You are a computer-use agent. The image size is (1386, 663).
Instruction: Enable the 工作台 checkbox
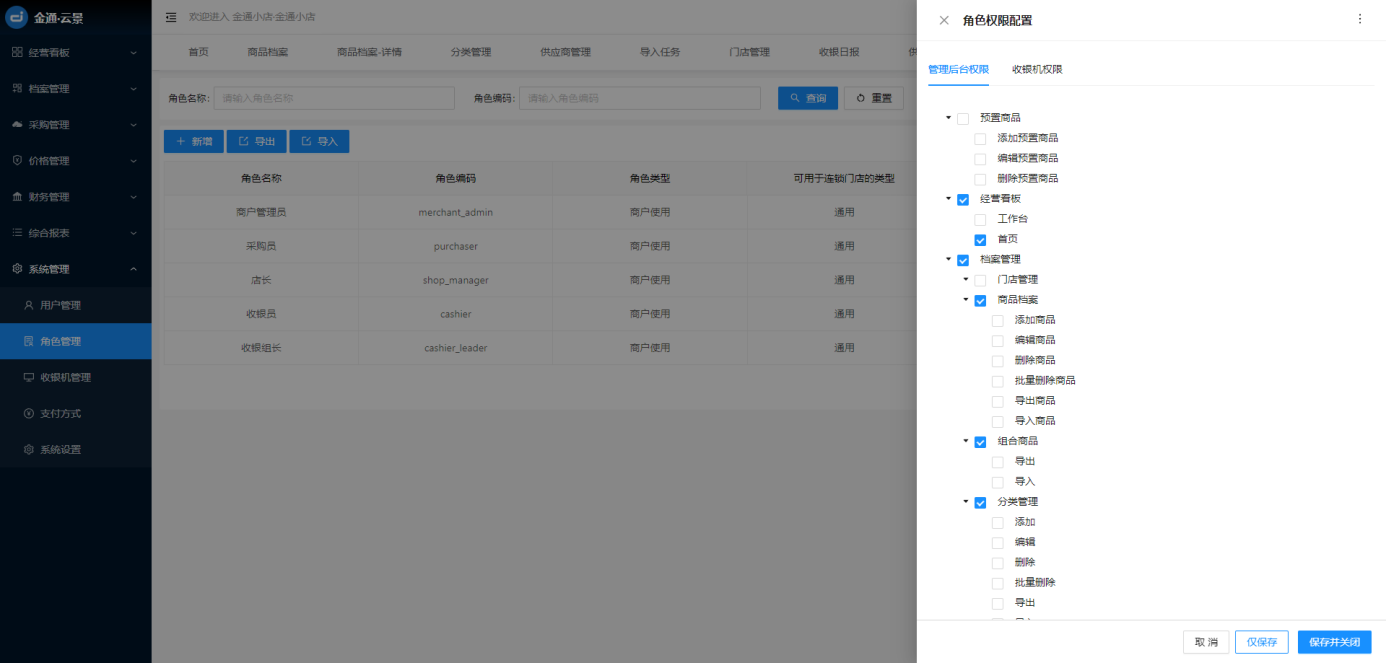tap(980, 219)
